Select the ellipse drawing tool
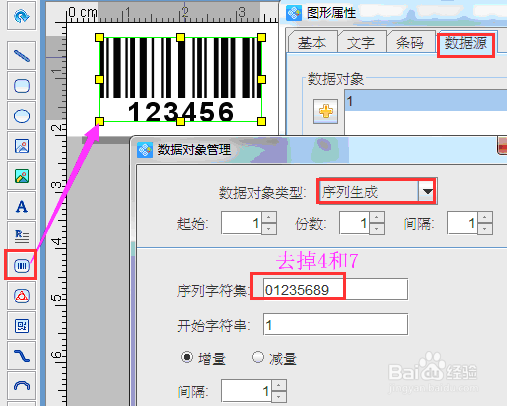 coord(22,116)
